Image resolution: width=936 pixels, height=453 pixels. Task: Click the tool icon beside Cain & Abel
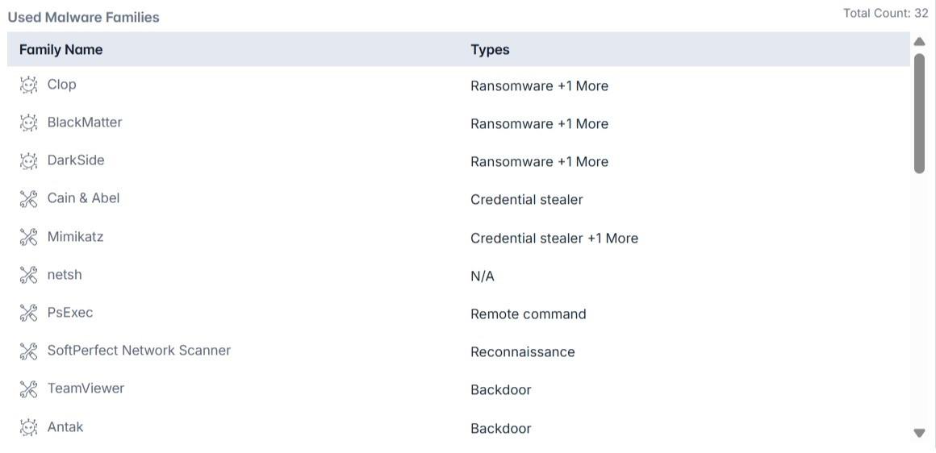(28, 199)
